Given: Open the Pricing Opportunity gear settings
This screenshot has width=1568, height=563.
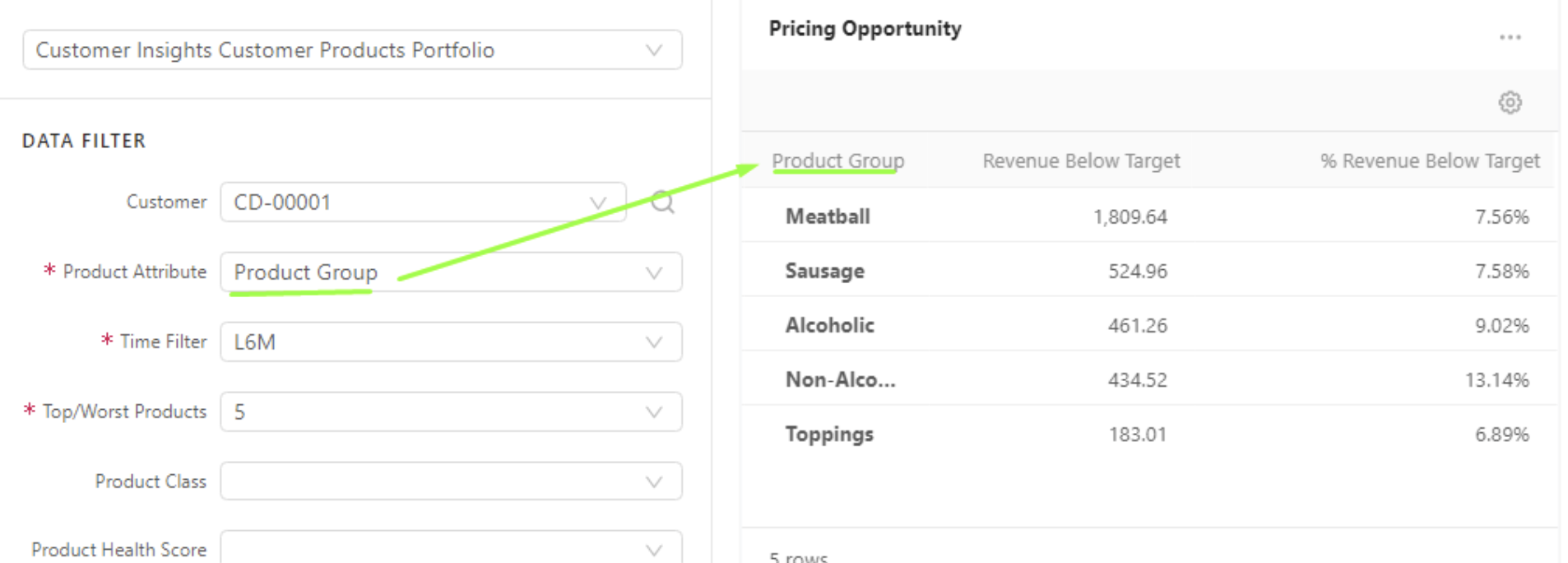Looking at the screenshot, I should (1510, 103).
